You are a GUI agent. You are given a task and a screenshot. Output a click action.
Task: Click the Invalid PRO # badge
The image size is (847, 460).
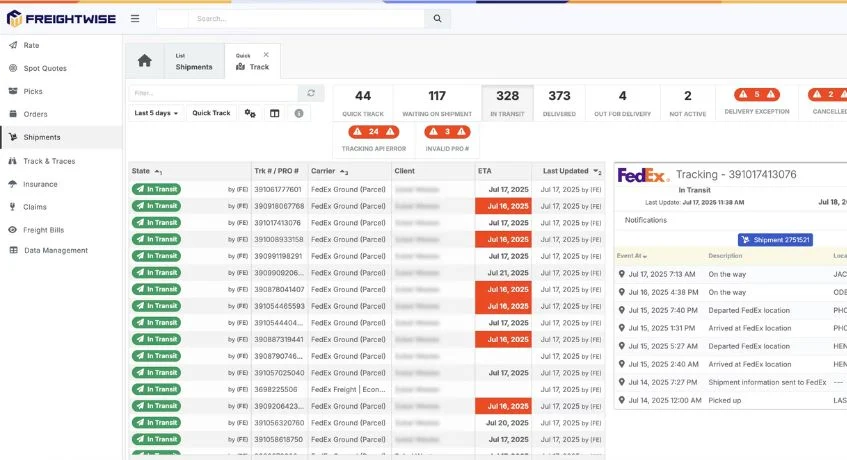447,132
